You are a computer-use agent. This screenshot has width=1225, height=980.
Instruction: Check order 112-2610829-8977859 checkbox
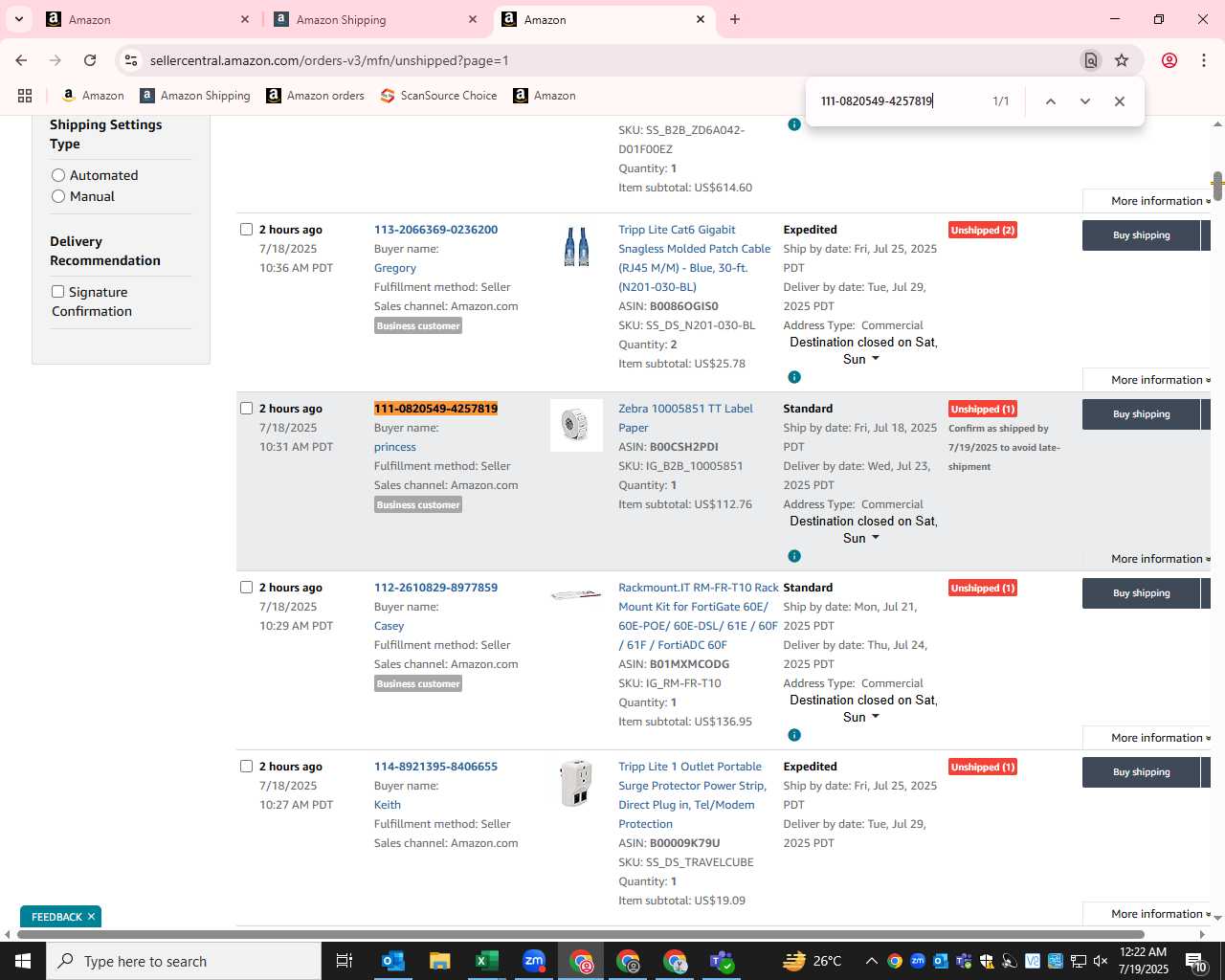246,588
